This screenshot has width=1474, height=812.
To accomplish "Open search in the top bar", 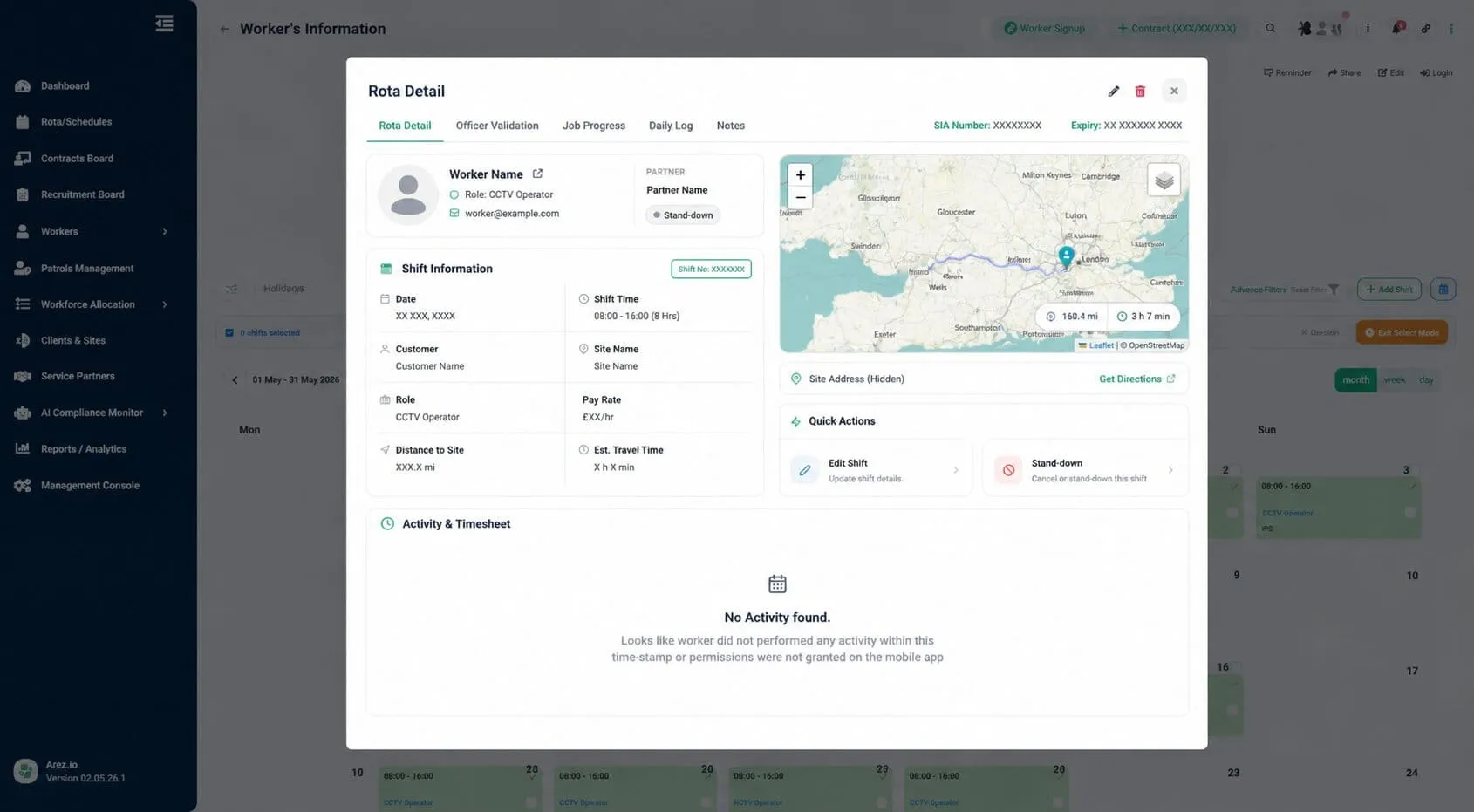I will 1270,28.
